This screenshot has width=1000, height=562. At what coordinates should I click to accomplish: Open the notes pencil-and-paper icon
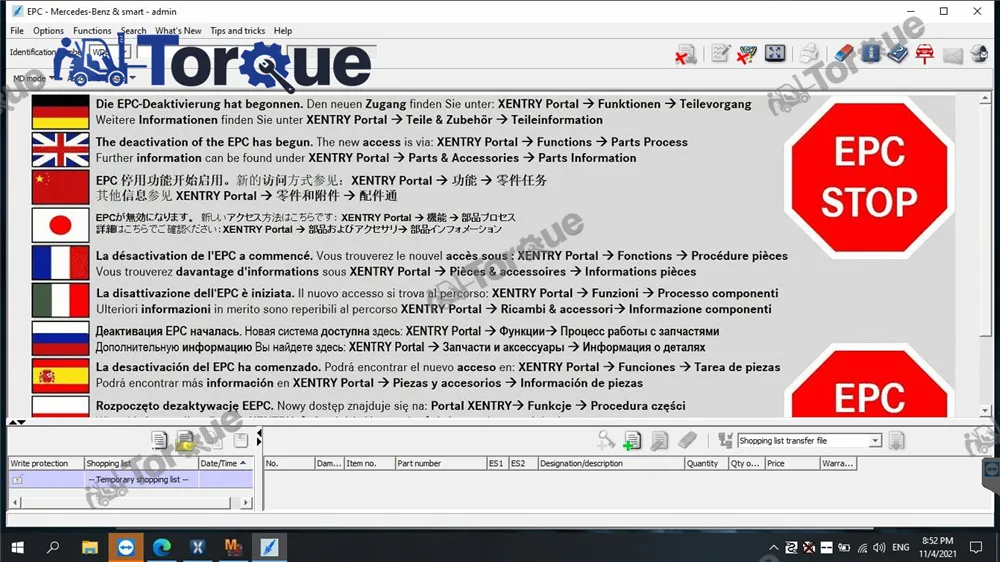(720, 54)
